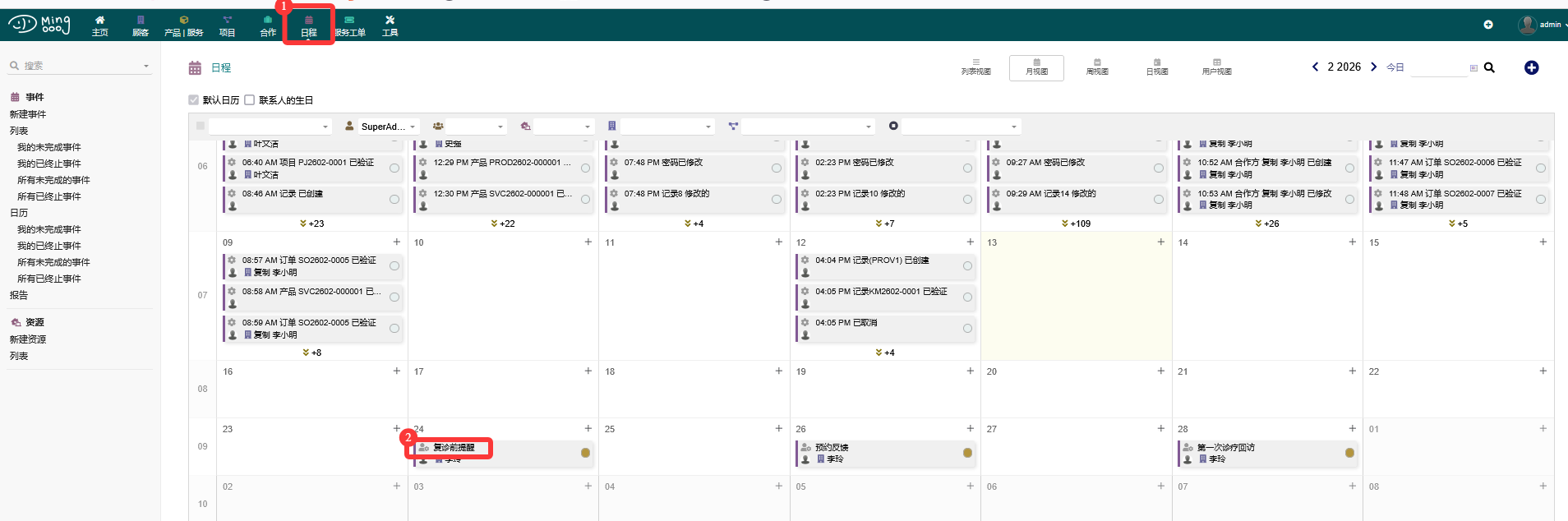Open the 工具 tools module
This screenshot has width=1568, height=521.
(x=390, y=25)
